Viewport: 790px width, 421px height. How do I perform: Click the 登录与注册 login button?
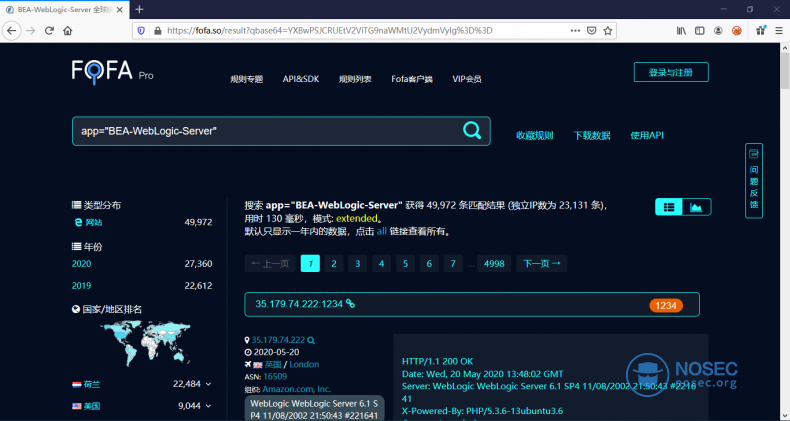point(671,72)
